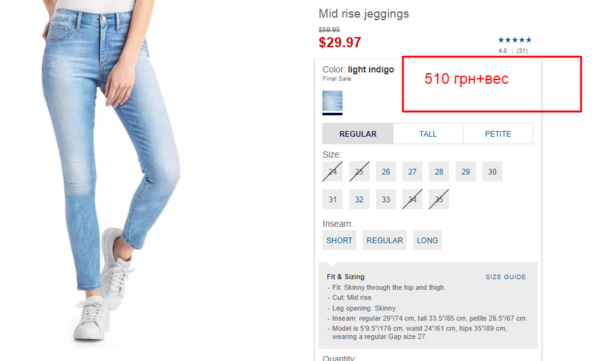Pick size 29
The height and width of the screenshot is (361, 600).
(x=466, y=172)
